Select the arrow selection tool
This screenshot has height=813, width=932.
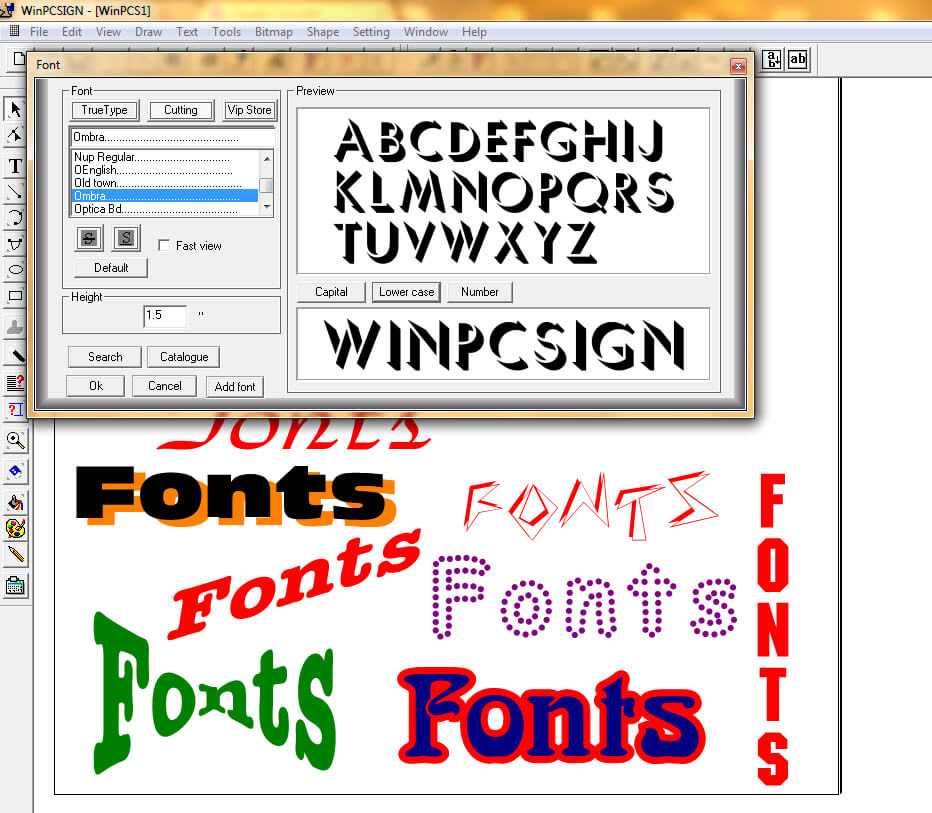15,109
